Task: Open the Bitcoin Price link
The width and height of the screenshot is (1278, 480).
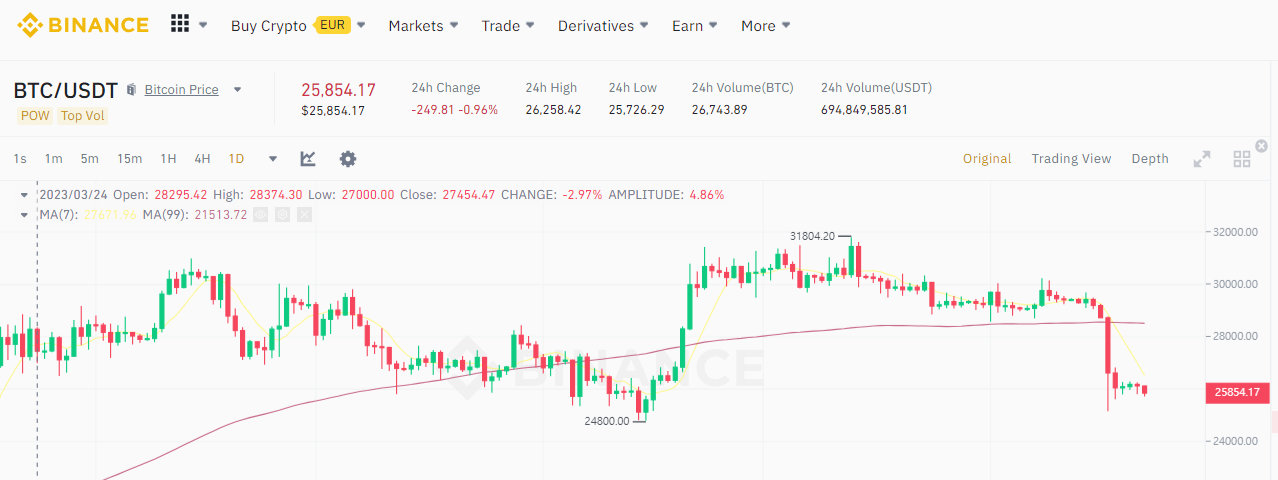Action: [181, 90]
